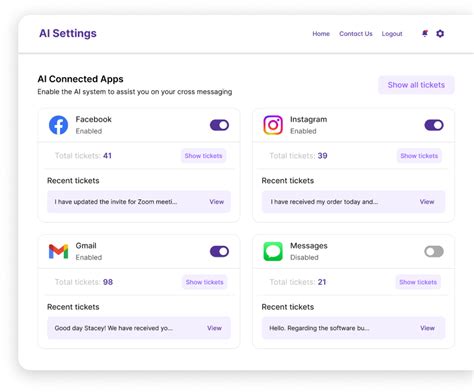The image size is (474, 392).
Task: Select Logout in the top navigation
Action: pyautogui.click(x=392, y=34)
